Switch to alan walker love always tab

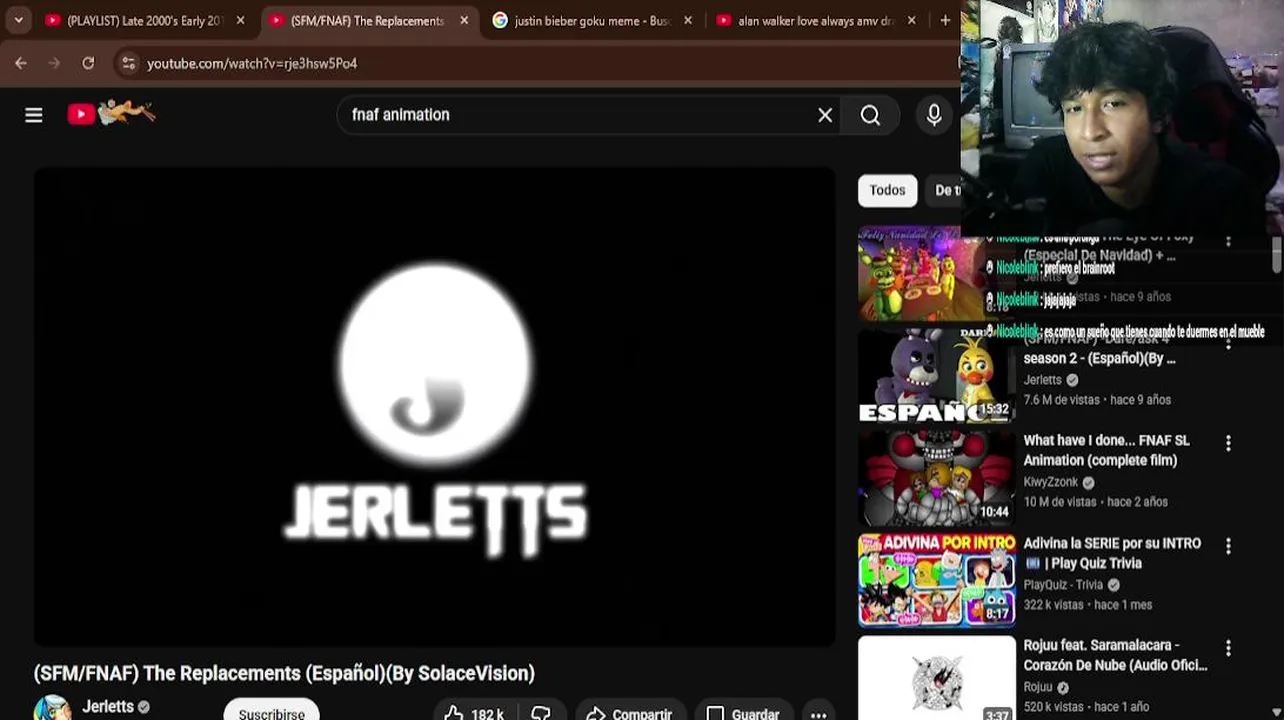[x=816, y=20]
